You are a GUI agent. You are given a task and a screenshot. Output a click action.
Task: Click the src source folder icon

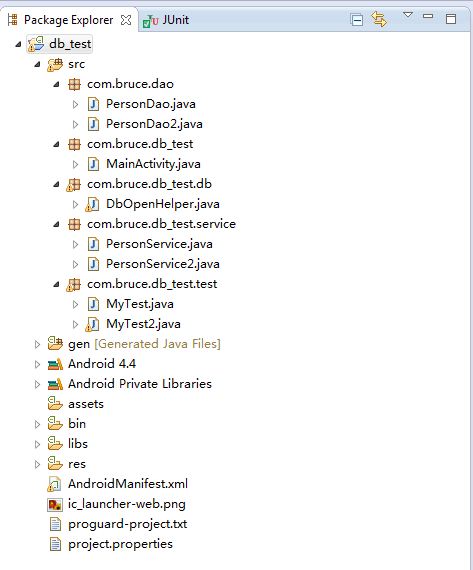pyautogui.click(x=55, y=65)
